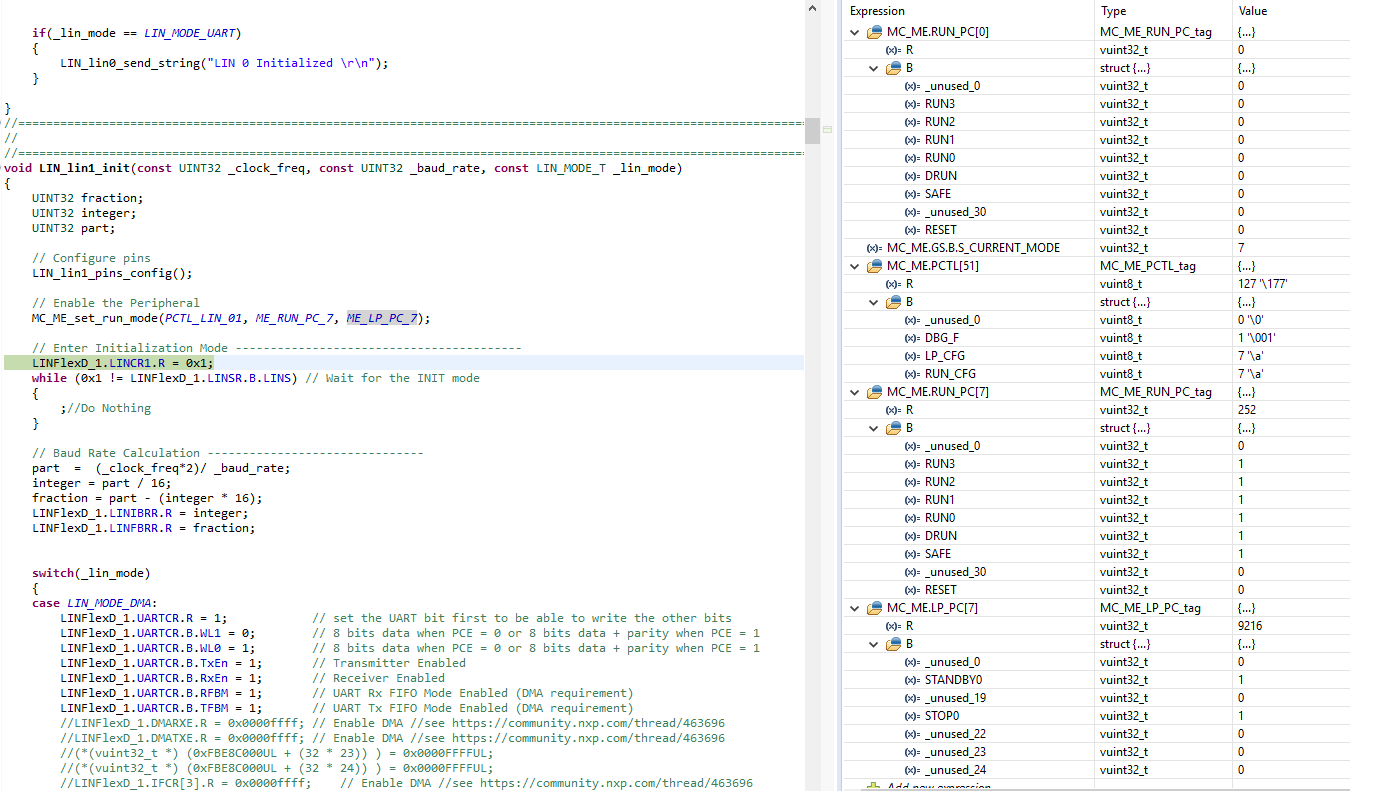Click the green plus icon for adding expressions

click(873, 786)
